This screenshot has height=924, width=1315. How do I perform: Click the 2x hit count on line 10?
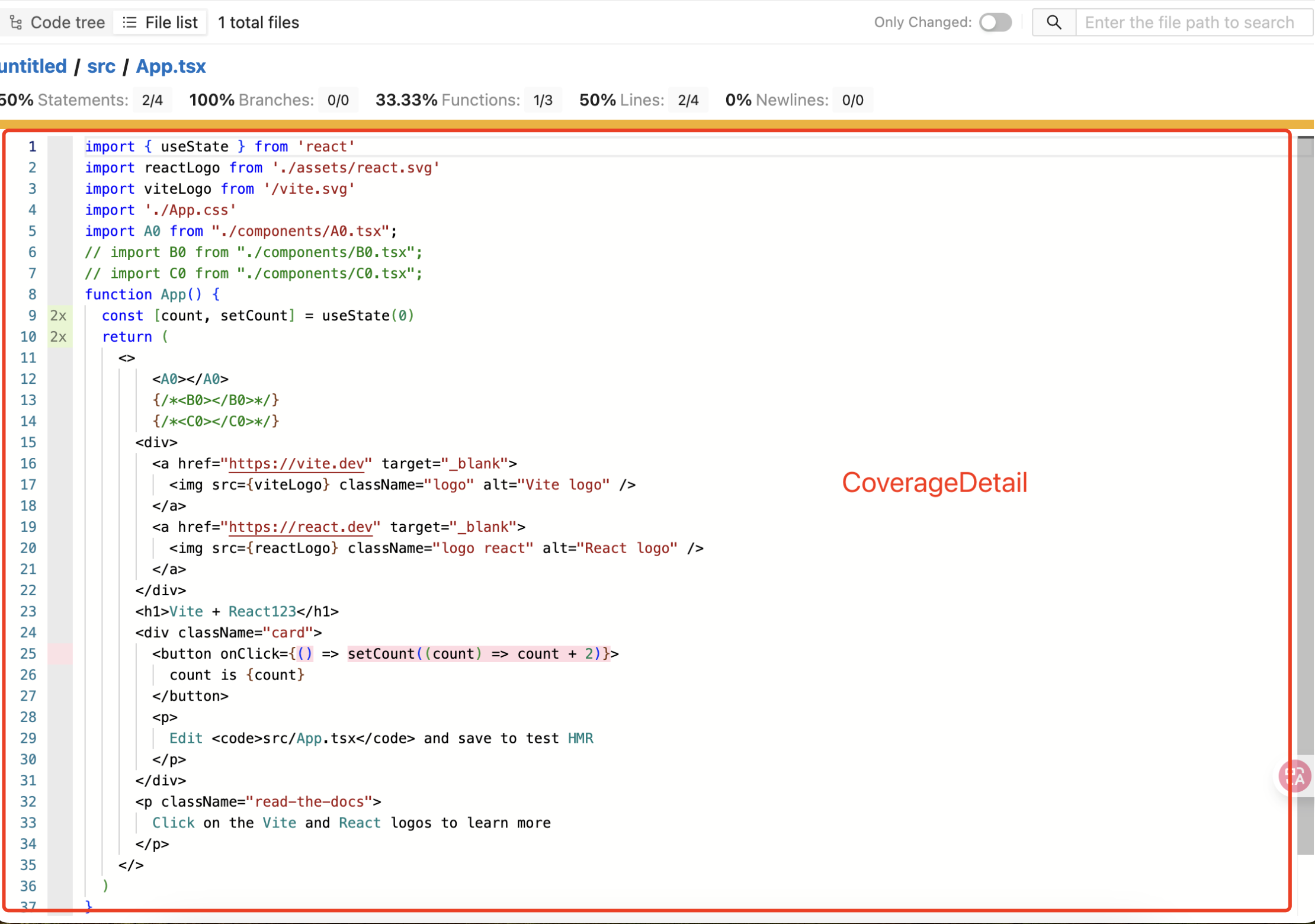[59, 337]
